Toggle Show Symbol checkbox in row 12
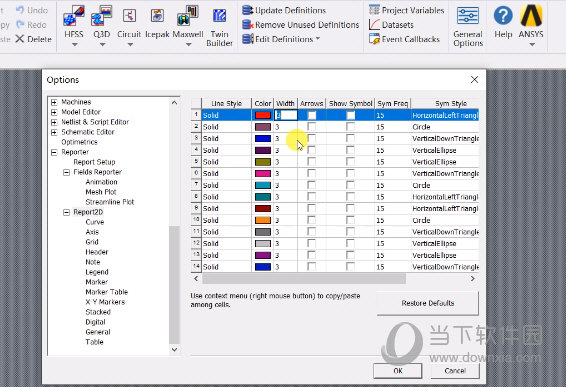This screenshot has width=566, height=387. (x=350, y=243)
